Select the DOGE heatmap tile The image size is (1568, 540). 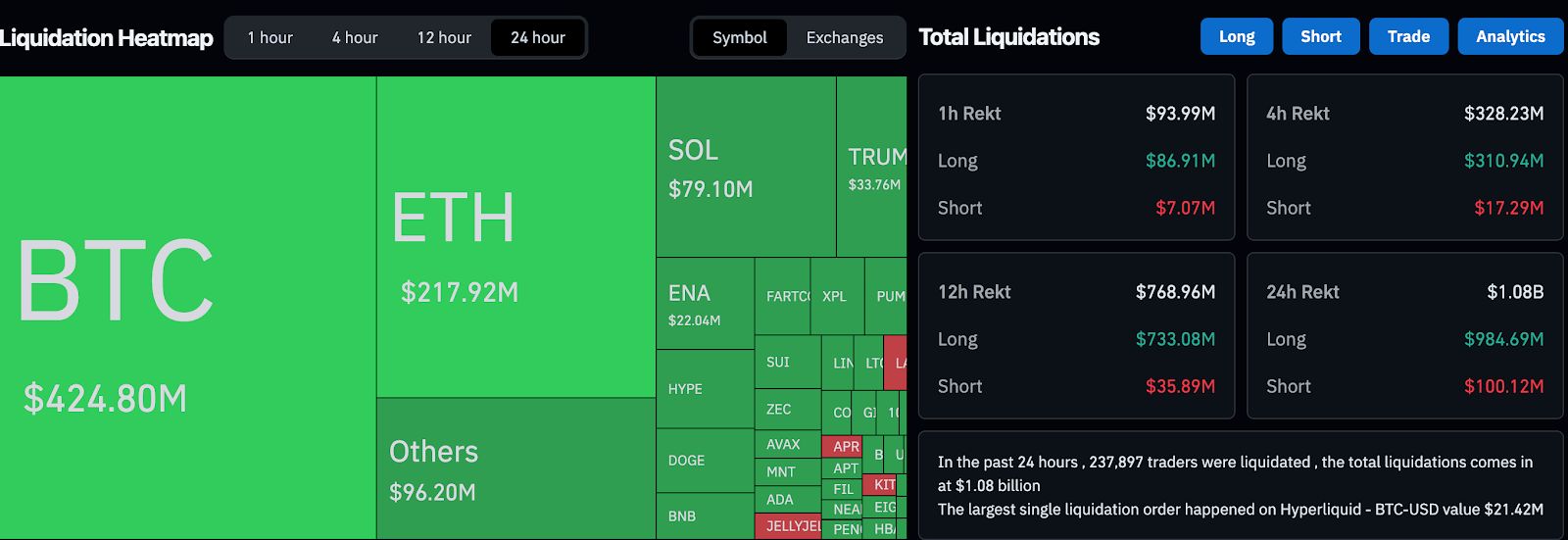tap(705, 461)
